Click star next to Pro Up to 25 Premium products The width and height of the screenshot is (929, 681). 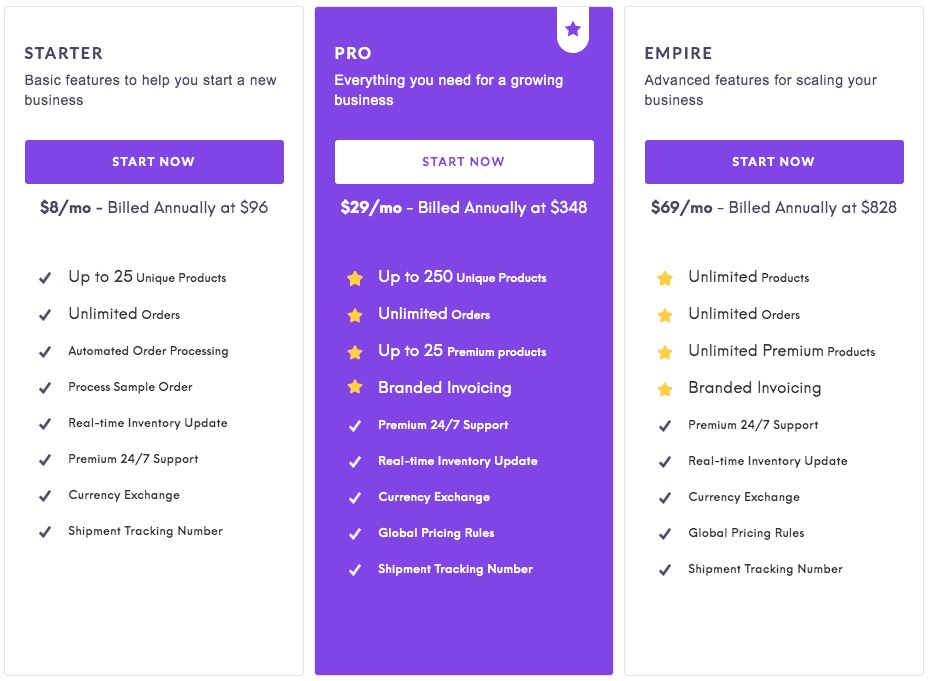point(355,352)
